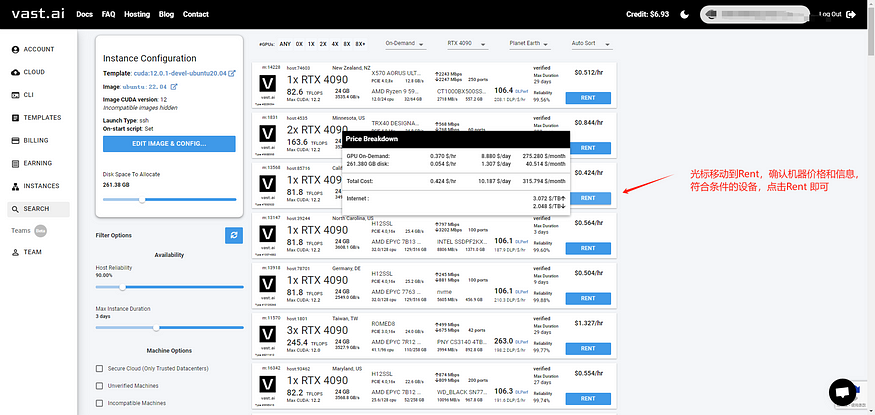Screen dimensions: 875x415
Task: Open the RTX 4090 GPU model dropdown
Action: tap(468, 44)
